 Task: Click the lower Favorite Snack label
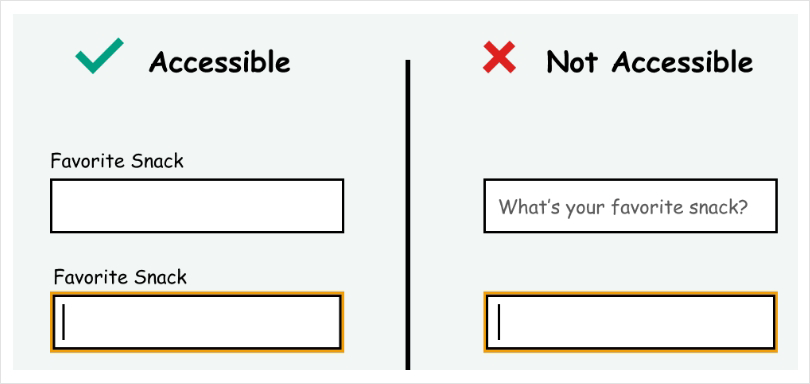pyautogui.click(x=120, y=278)
